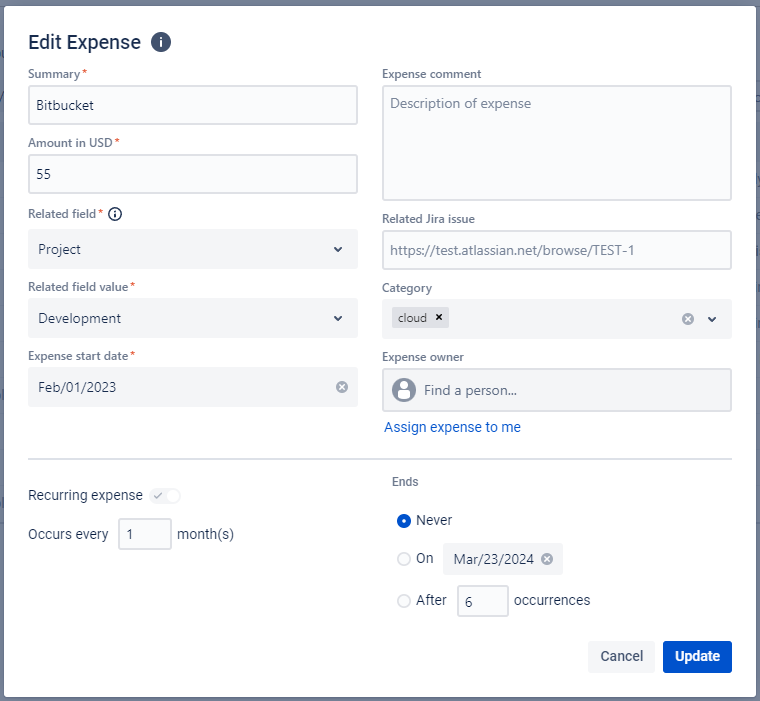Select the Never ends radio option
This screenshot has width=760, height=701.
tap(404, 520)
